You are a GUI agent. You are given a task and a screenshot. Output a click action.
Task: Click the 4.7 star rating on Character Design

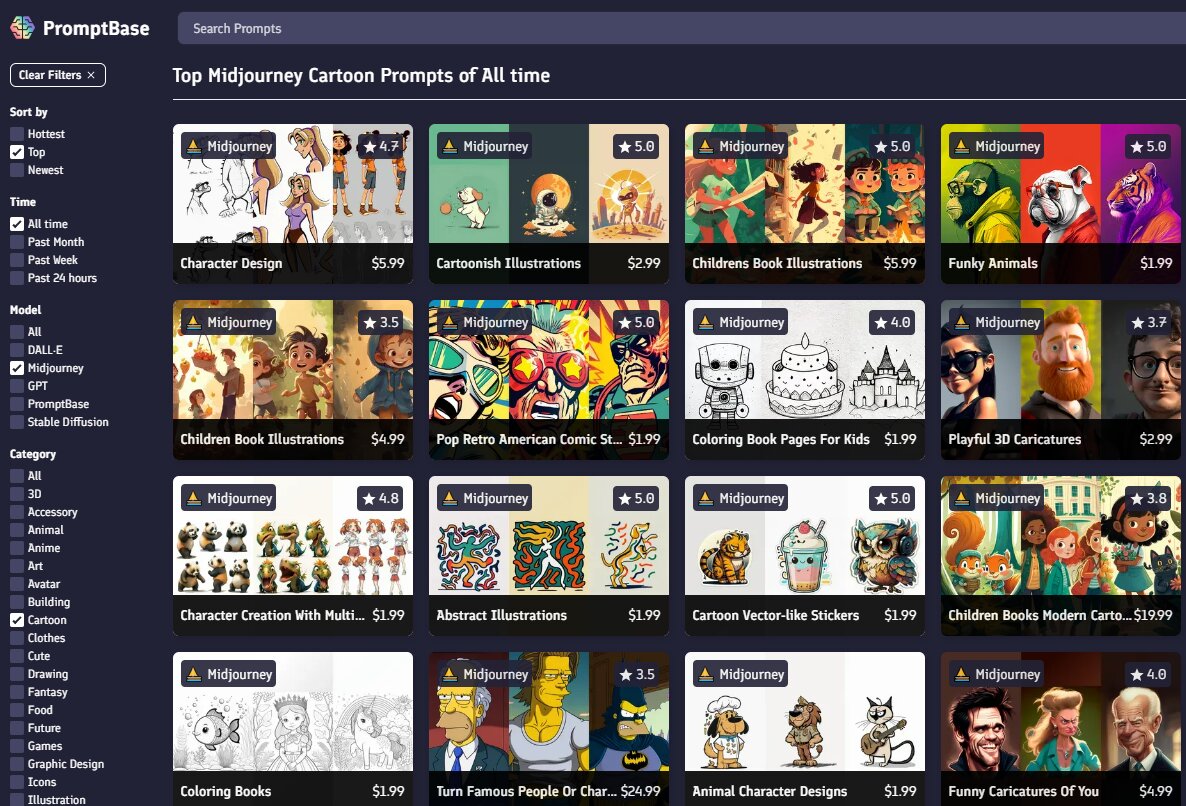click(381, 146)
